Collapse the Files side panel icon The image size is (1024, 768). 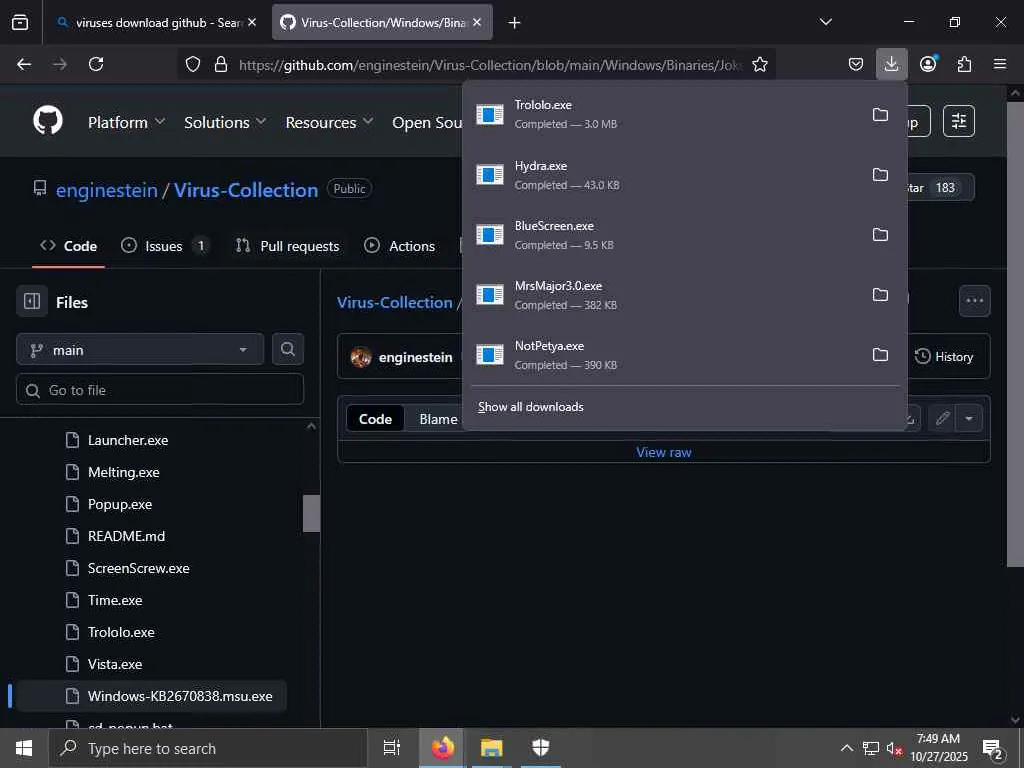point(32,301)
